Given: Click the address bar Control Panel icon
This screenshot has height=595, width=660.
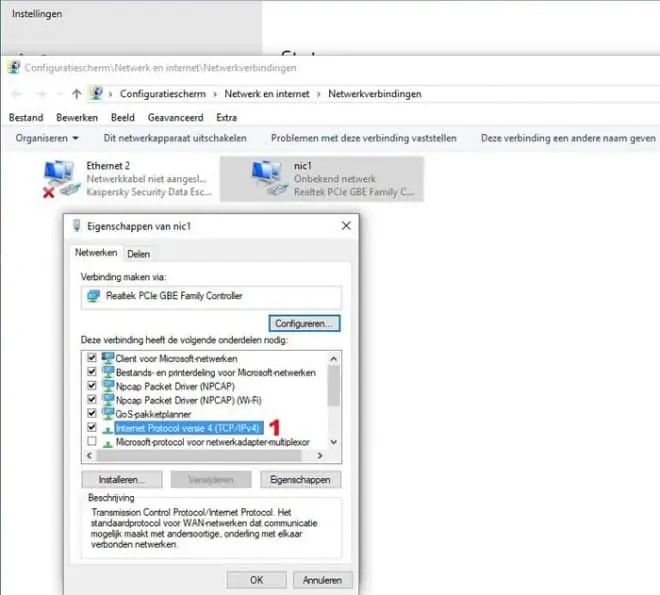Looking at the screenshot, I should click(x=97, y=94).
